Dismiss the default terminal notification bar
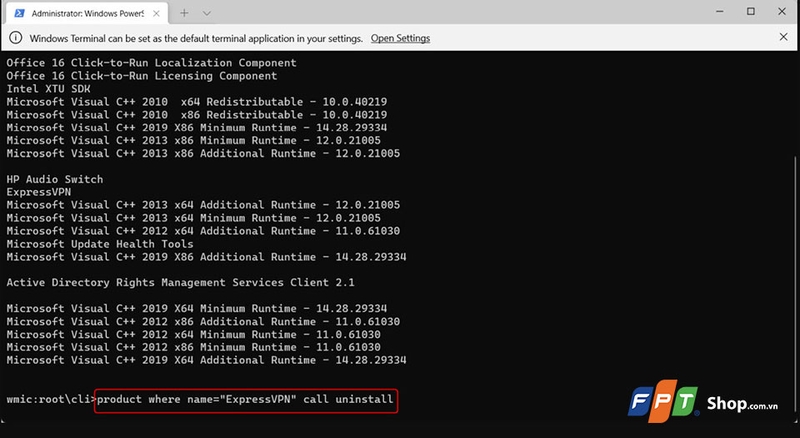This screenshot has height=438, width=800. (783, 37)
